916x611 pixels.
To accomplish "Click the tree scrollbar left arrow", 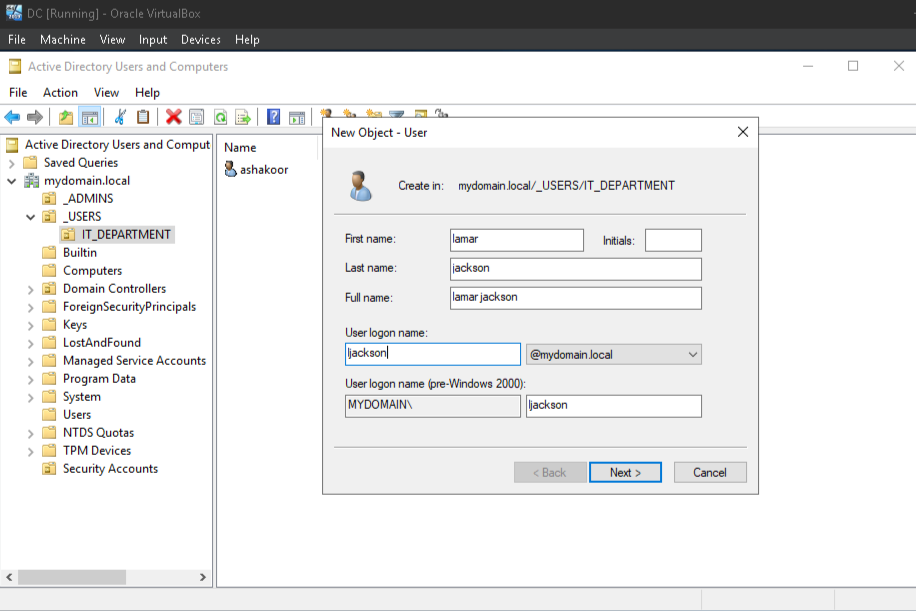I will 9,577.
